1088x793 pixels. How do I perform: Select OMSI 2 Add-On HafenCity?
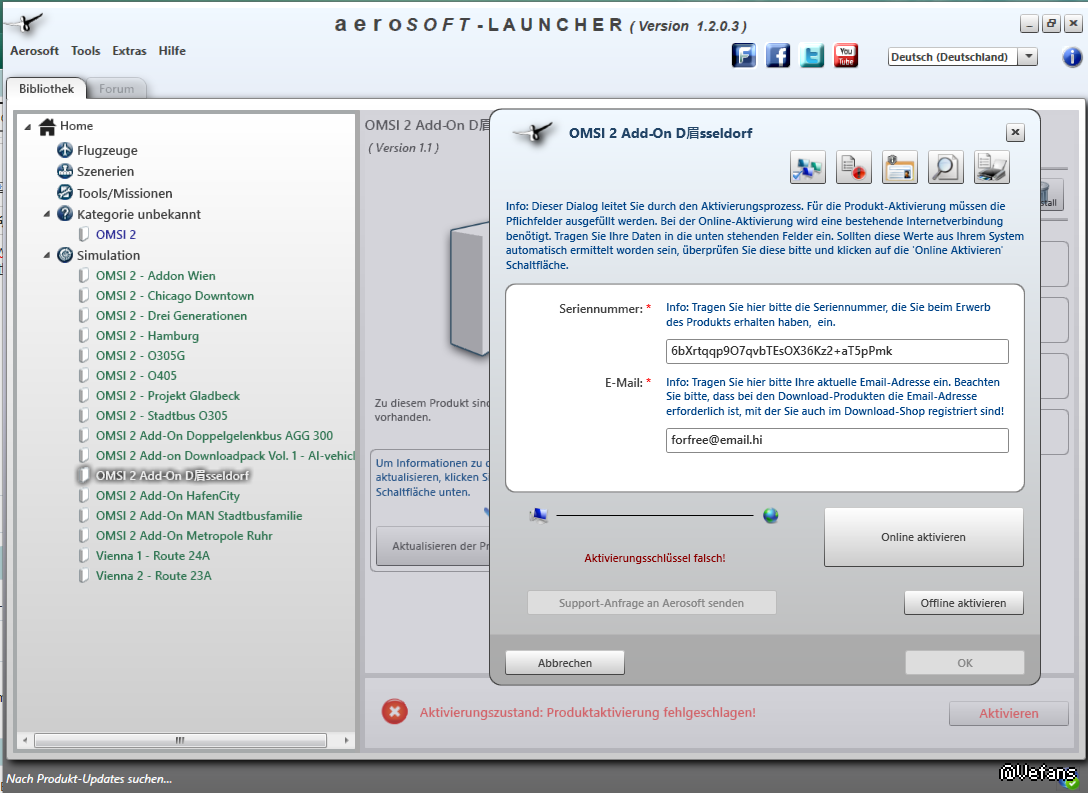coord(168,495)
